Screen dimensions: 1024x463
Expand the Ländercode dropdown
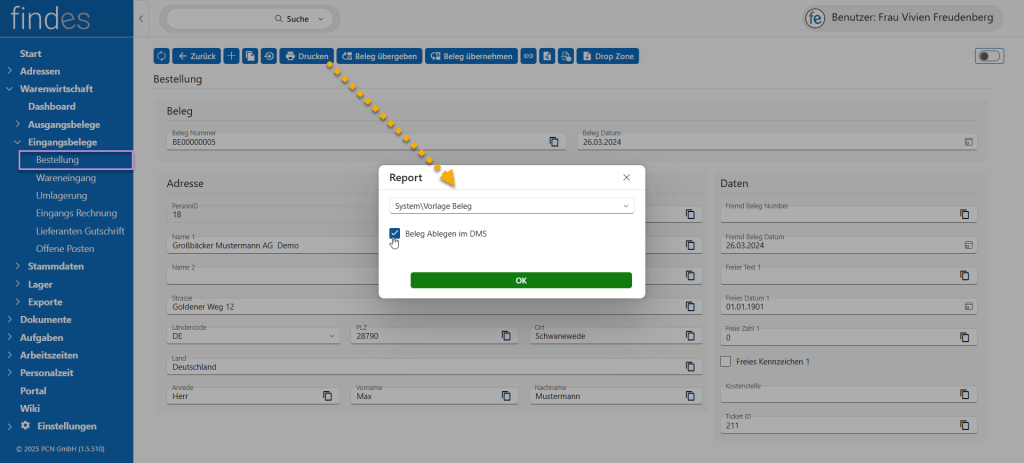(332, 335)
